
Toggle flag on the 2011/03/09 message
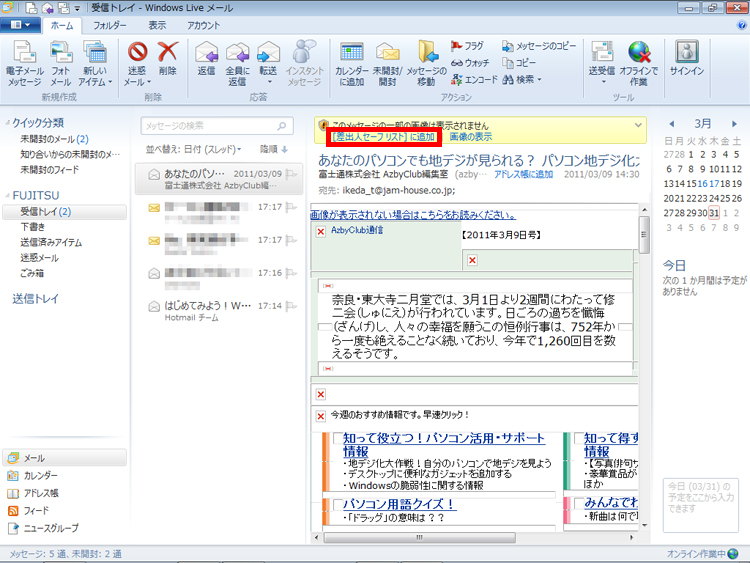point(291,174)
